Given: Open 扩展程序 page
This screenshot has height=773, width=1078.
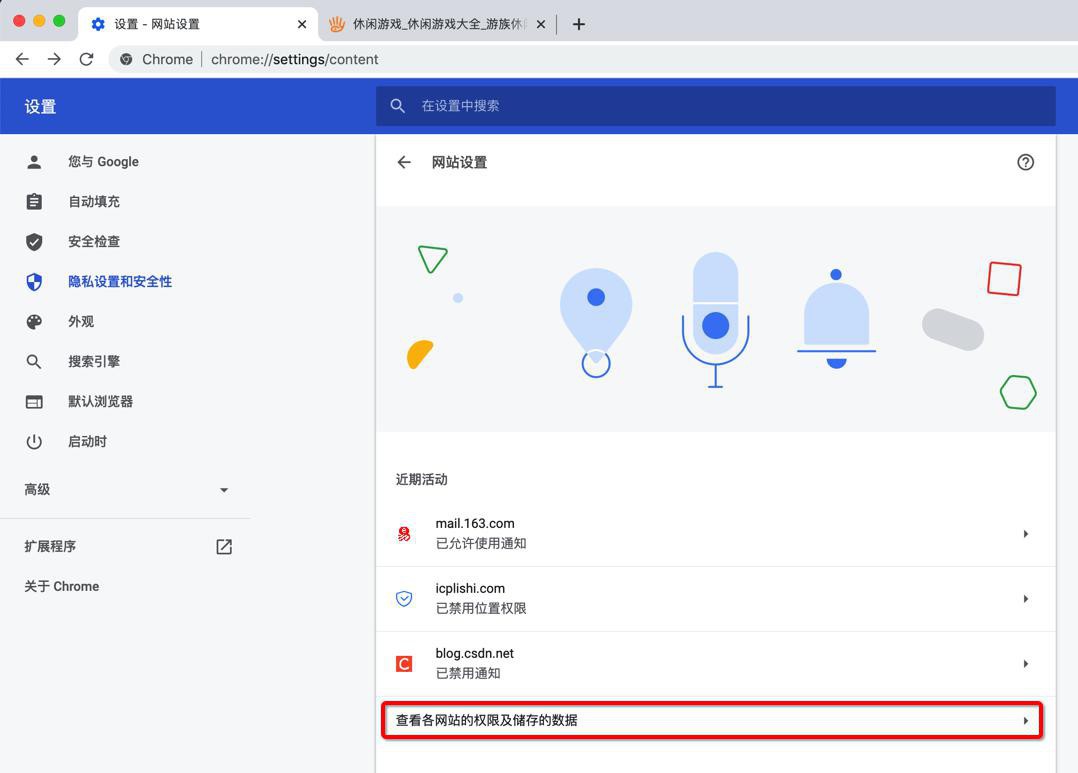Looking at the screenshot, I should click(x=125, y=547).
